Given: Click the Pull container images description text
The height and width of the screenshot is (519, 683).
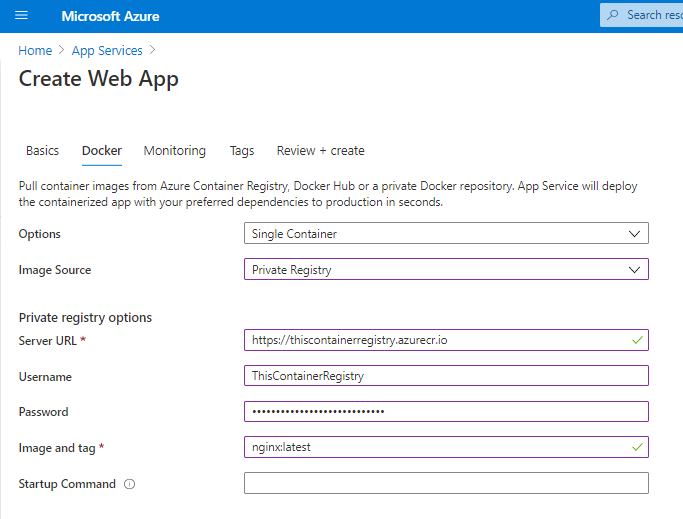Looking at the screenshot, I should [328, 194].
